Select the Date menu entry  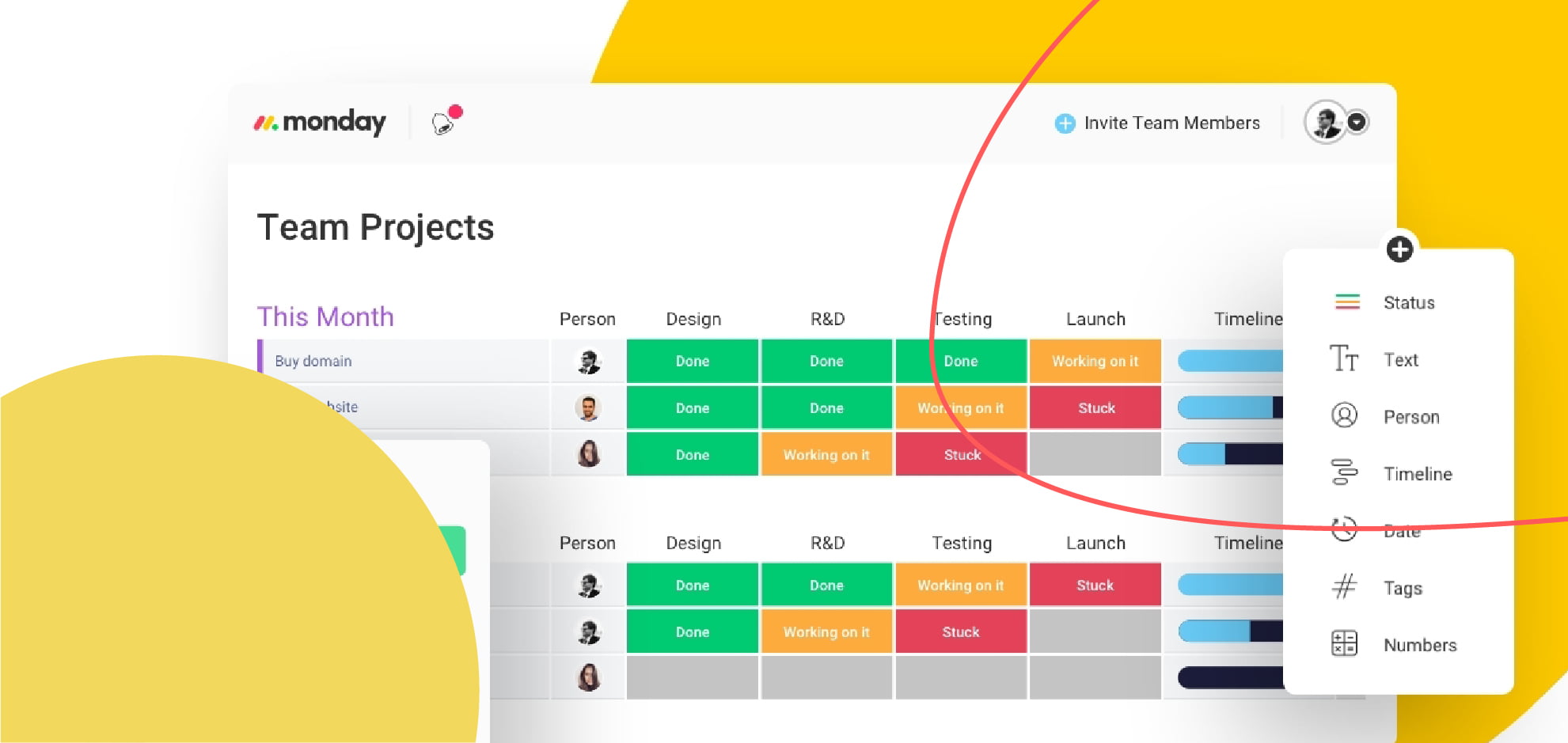coord(1402,531)
